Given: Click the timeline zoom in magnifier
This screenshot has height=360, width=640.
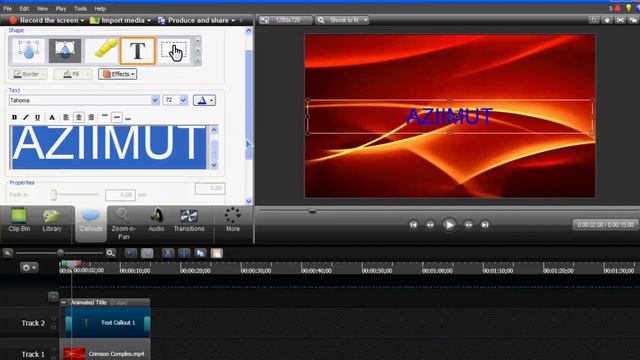Looking at the screenshot, I should click(x=111, y=253).
